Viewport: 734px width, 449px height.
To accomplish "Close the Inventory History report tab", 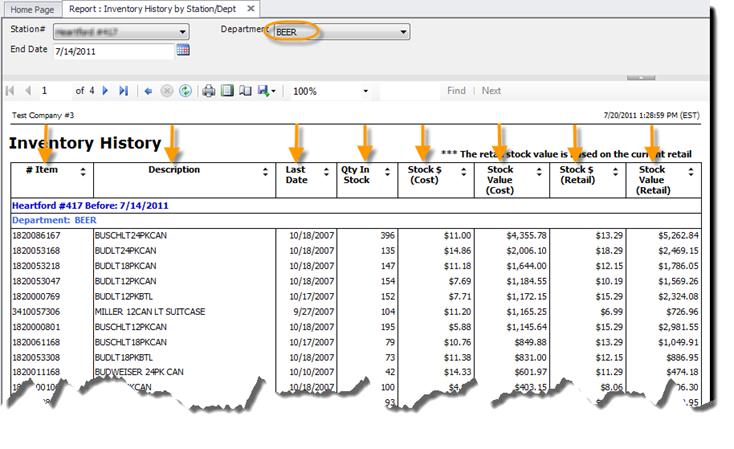I will 252,8.
